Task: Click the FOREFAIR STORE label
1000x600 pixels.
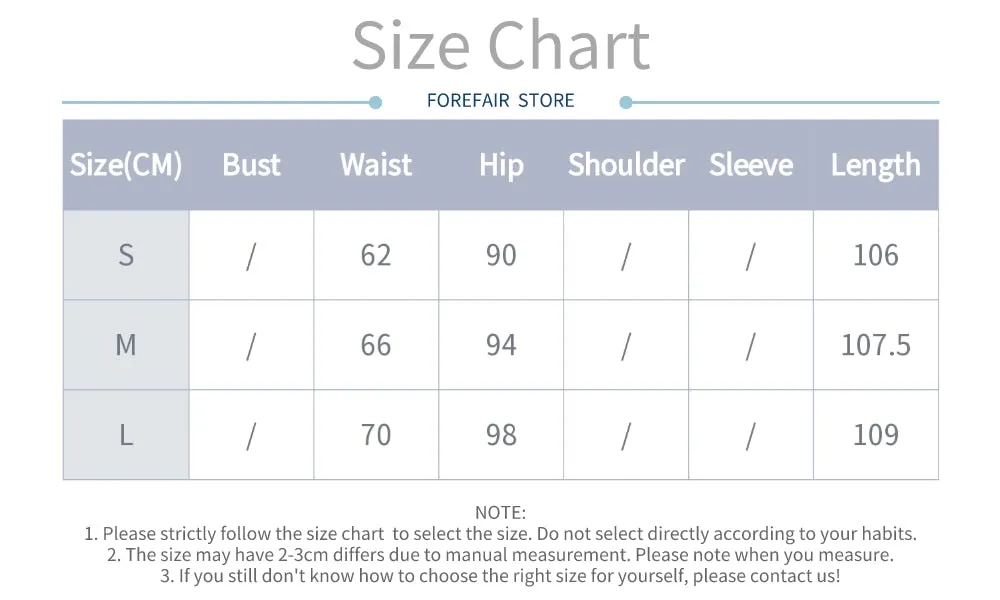Action: [x=501, y=101]
